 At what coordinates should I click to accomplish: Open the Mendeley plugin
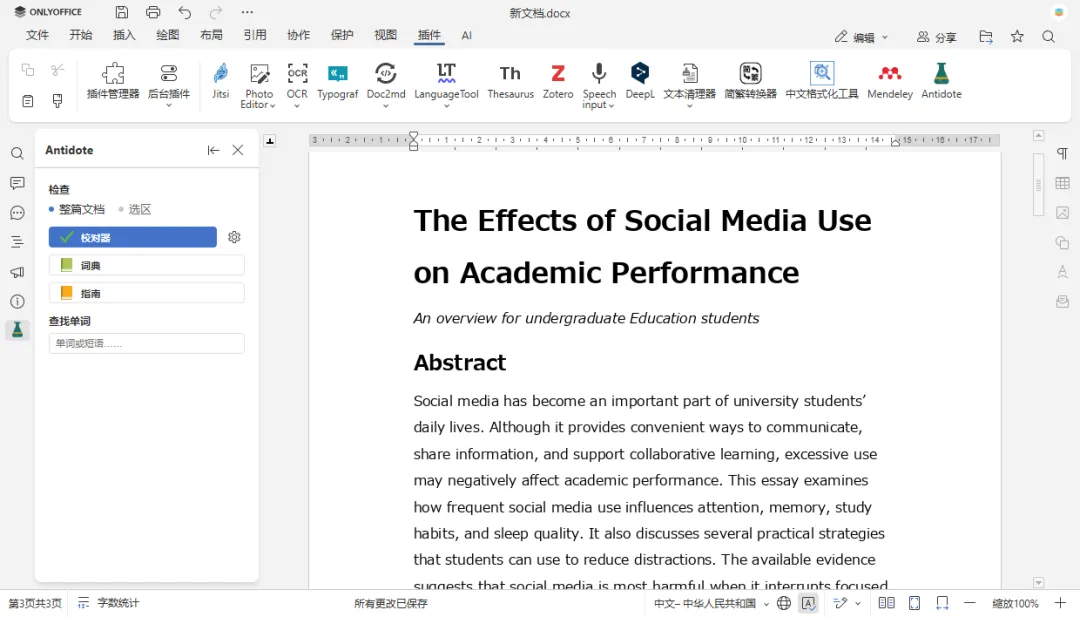click(890, 81)
